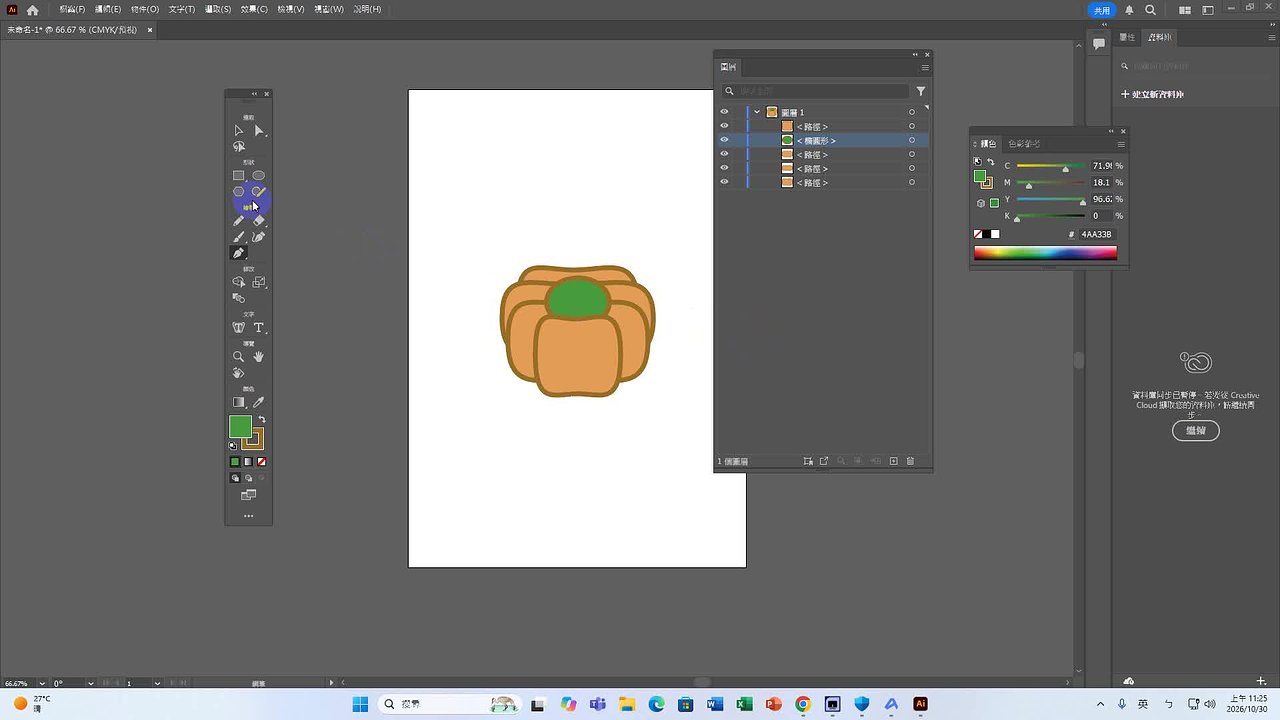The height and width of the screenshot is (720, 1280).
Task: Select the Type tool T icon
Action: click(259, 327)
